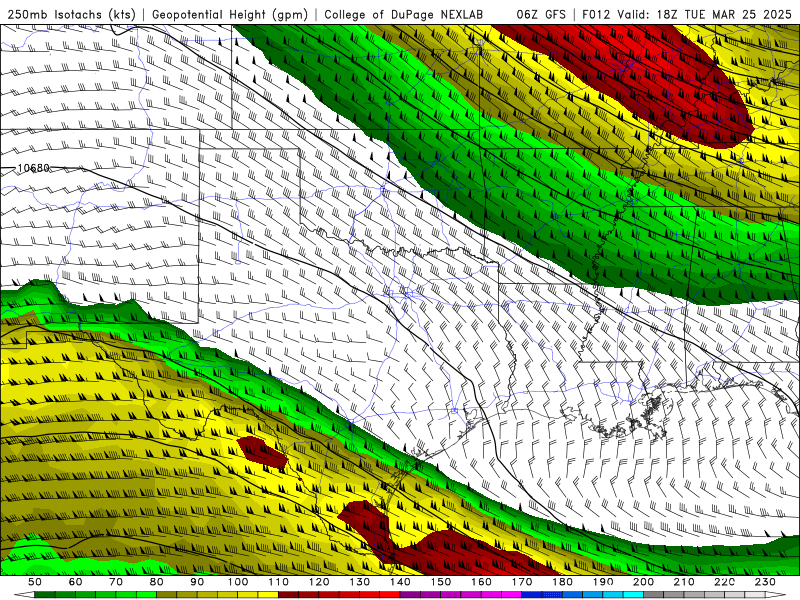800x600 pixels.
Task: Click the legend value 50
Action: (x=35, y=582)
